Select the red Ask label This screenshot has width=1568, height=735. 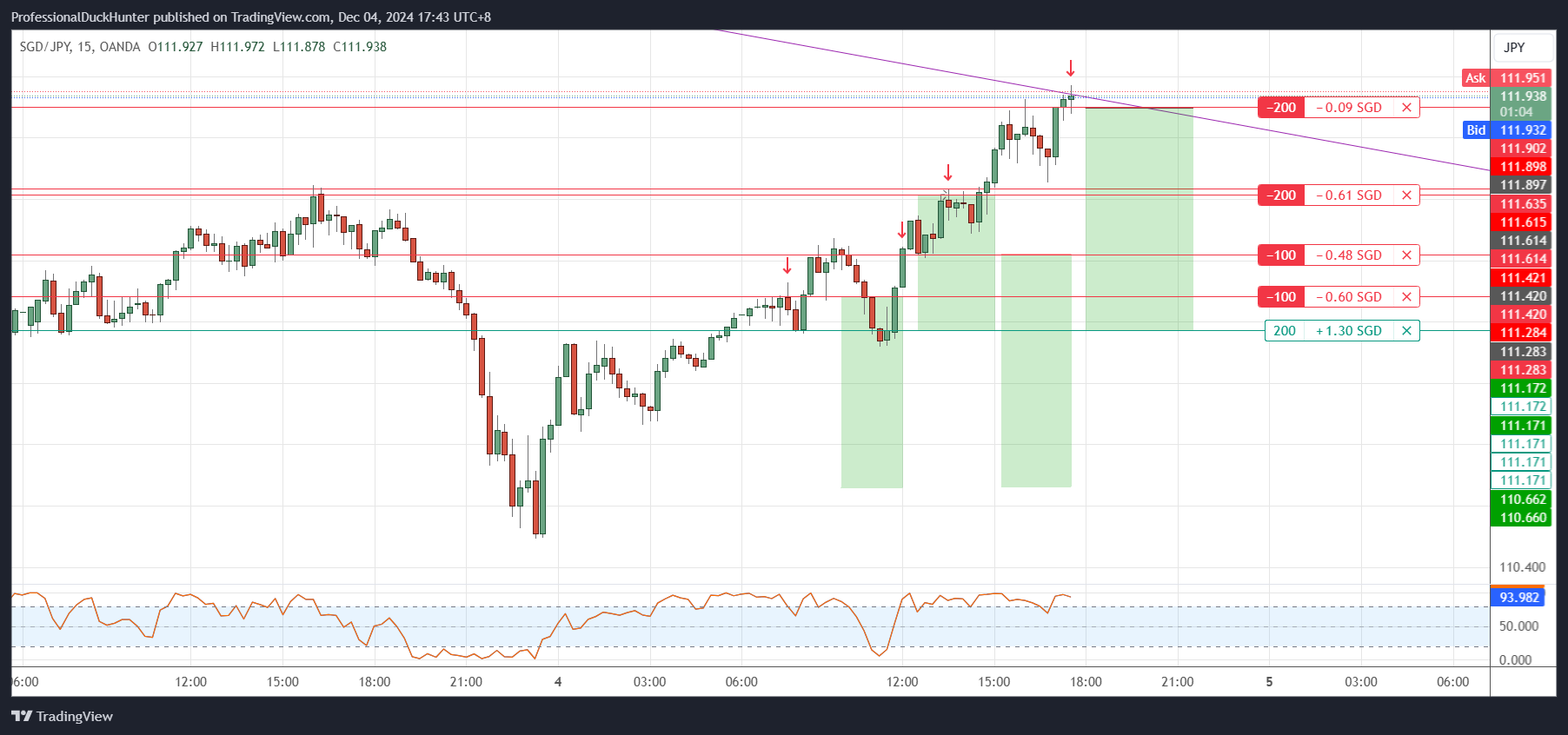pos(1476,78)
